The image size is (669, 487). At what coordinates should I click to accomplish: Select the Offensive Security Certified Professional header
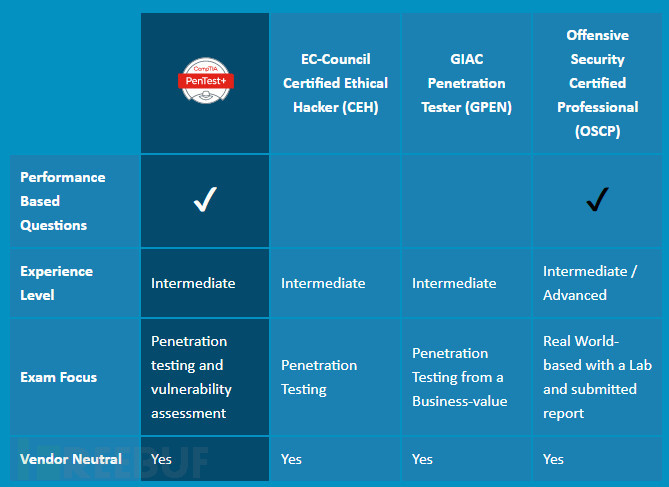click(x=597, y=83)
